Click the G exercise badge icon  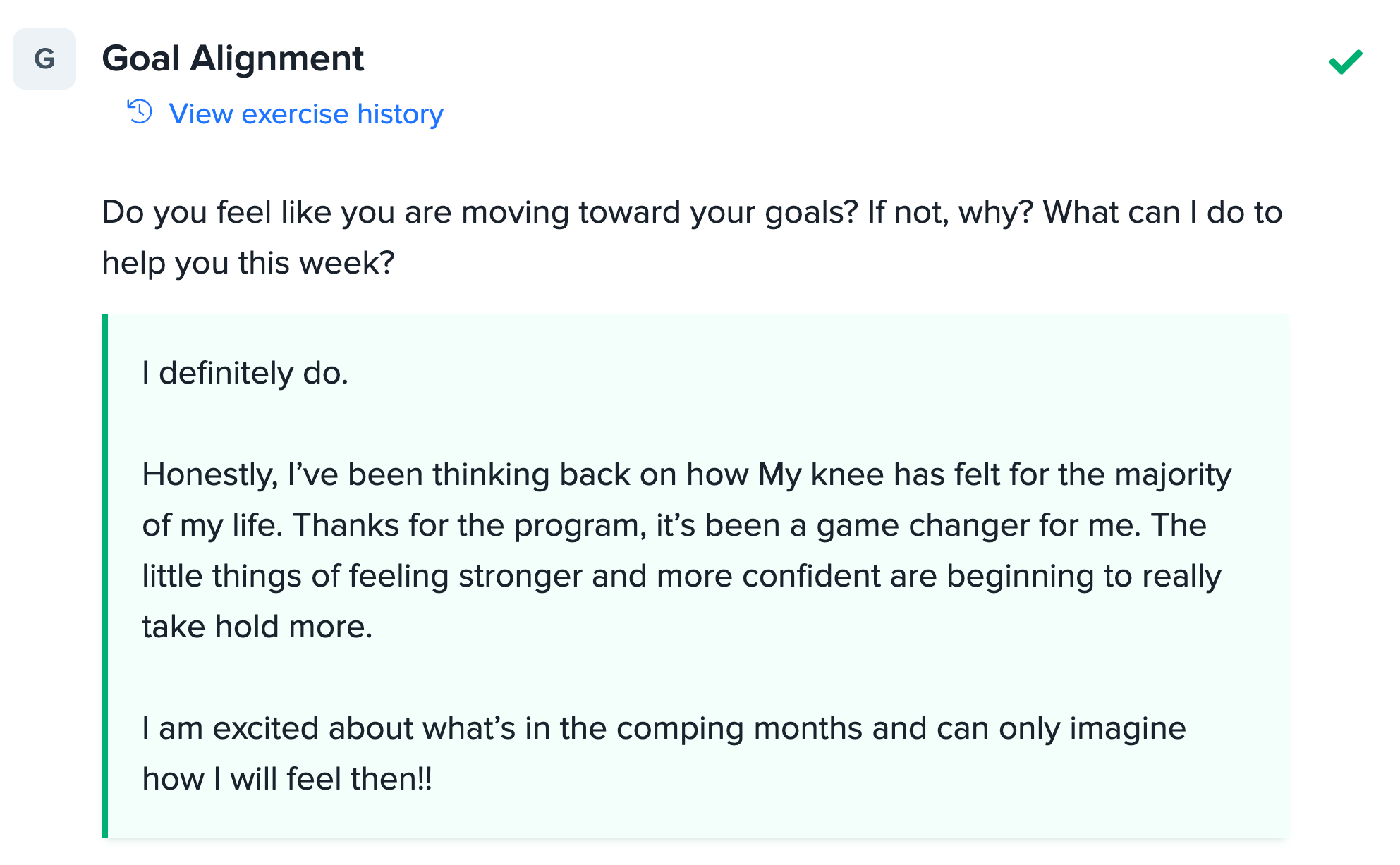pyautogui.click(x=44, y=59)
